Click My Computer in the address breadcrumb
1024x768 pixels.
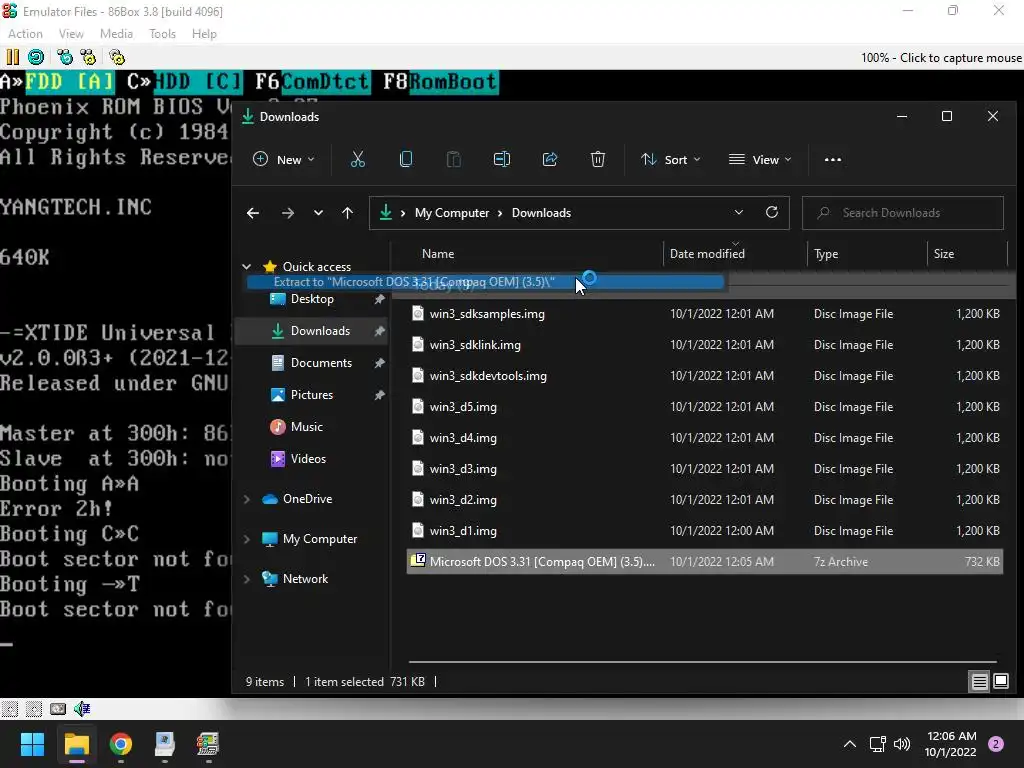click(x=452, y=213)
